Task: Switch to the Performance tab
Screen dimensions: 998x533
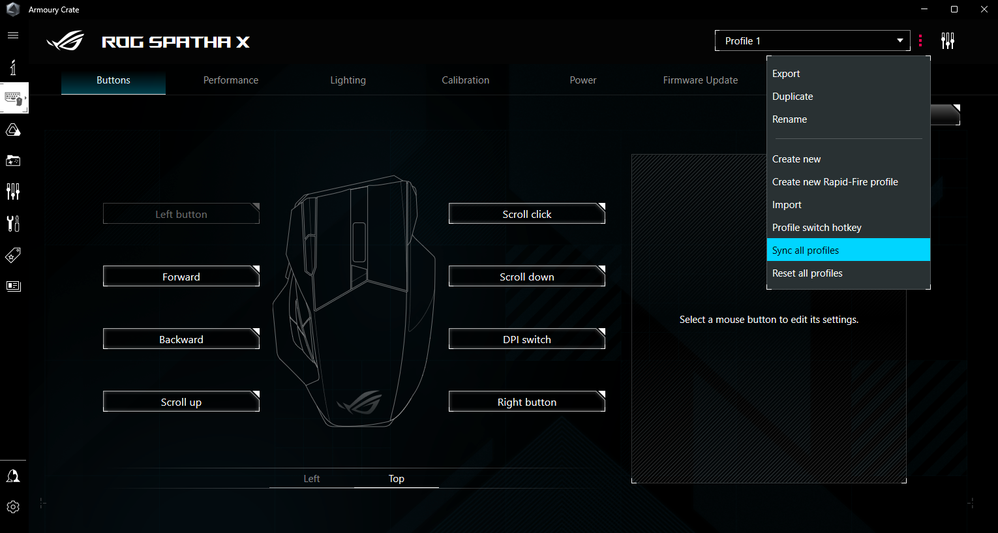Action: [230, 80]
